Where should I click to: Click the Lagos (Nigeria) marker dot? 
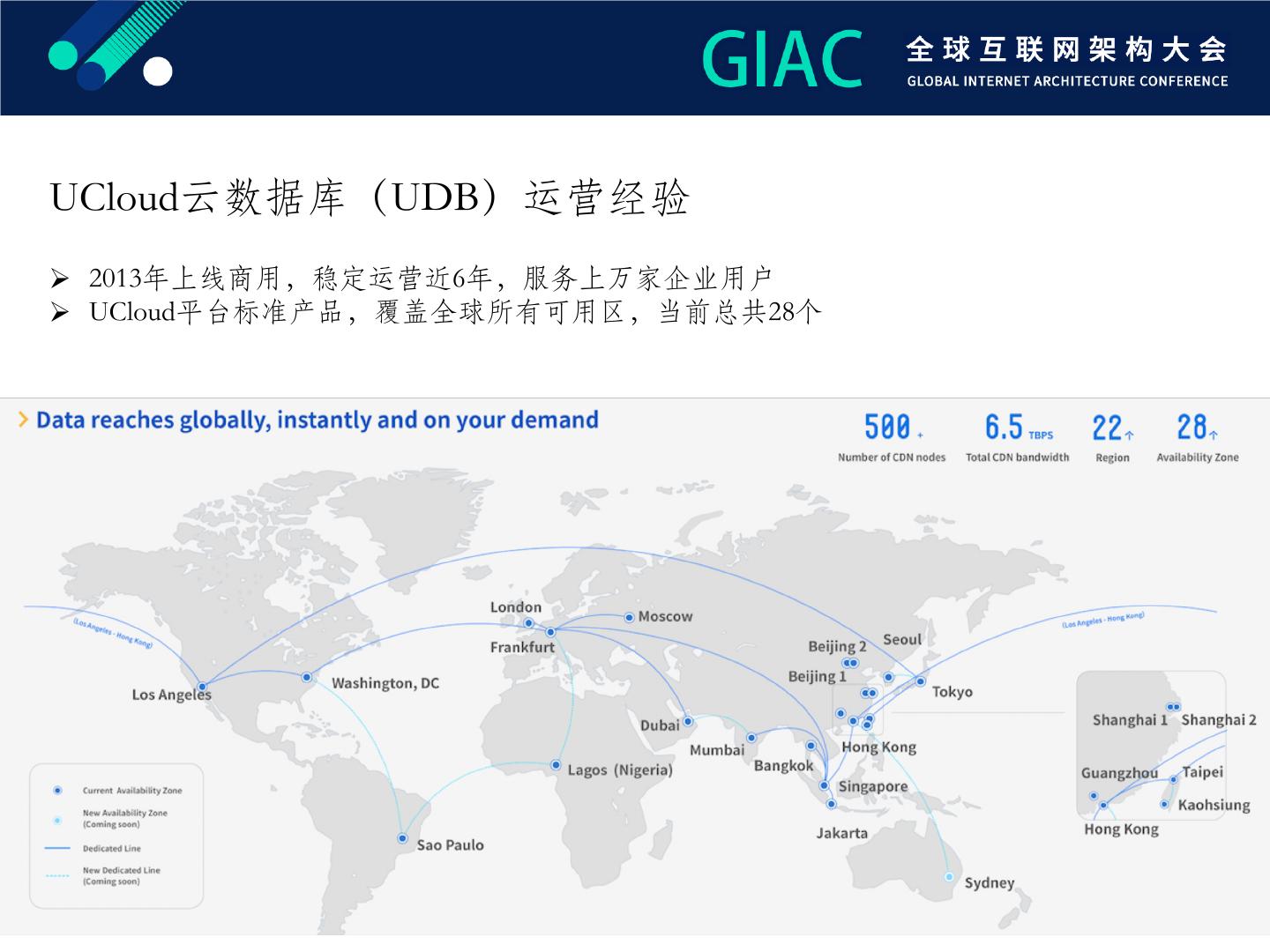(556, 765)
